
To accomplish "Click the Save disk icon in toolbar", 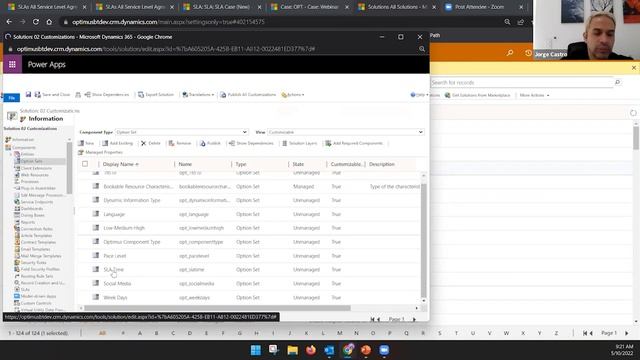I will [28, 95].
